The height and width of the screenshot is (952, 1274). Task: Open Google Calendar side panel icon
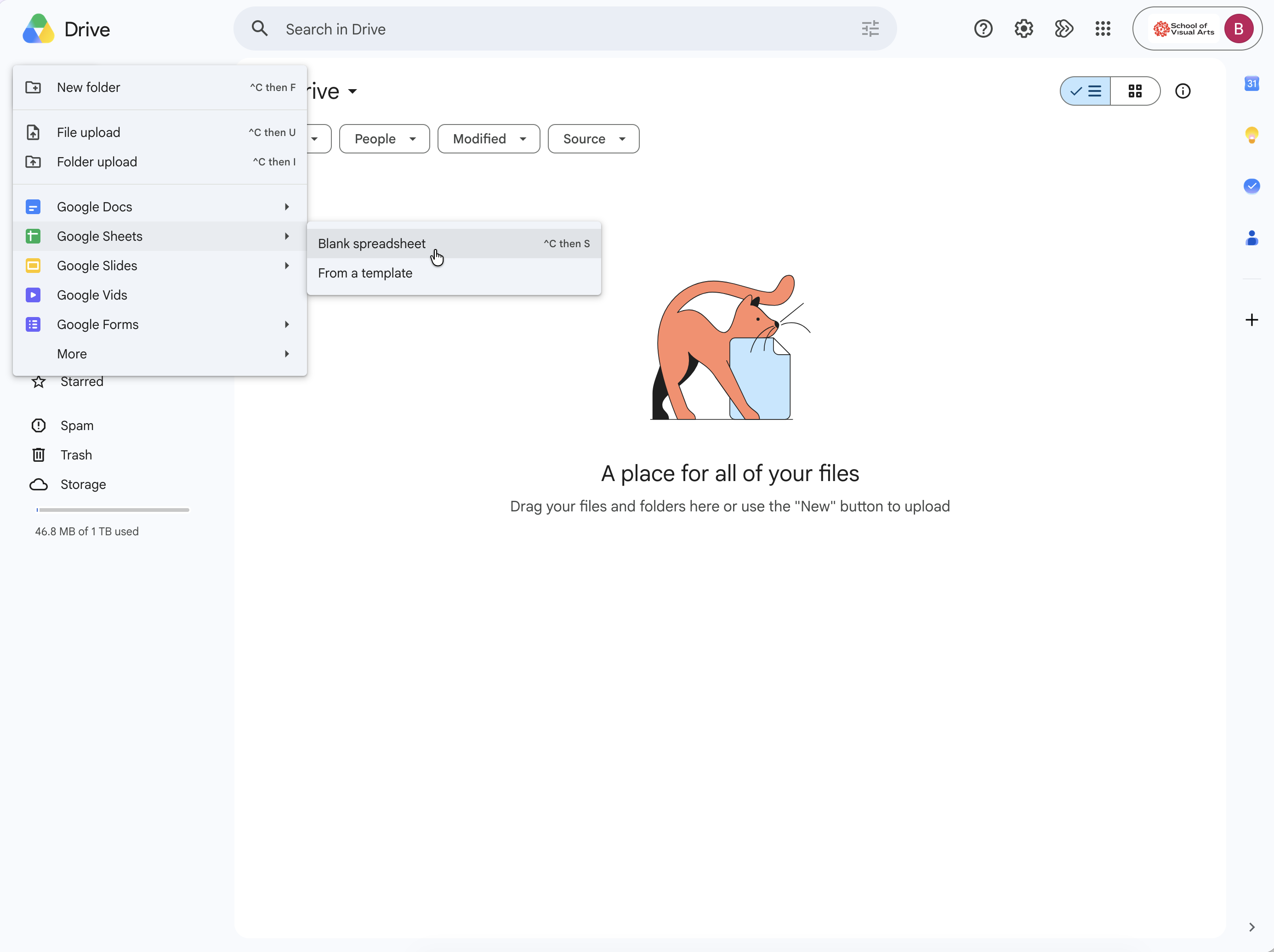[x=1251, y=84]
